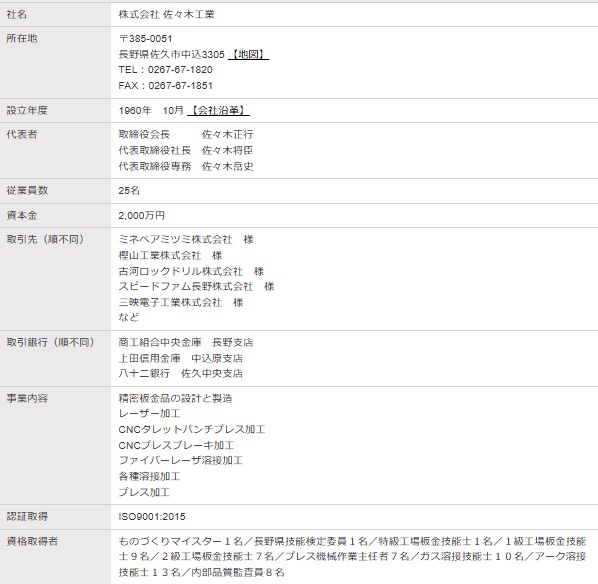Click the 25名 employee count
Viewport: 598px width, 584px height.
129,190
